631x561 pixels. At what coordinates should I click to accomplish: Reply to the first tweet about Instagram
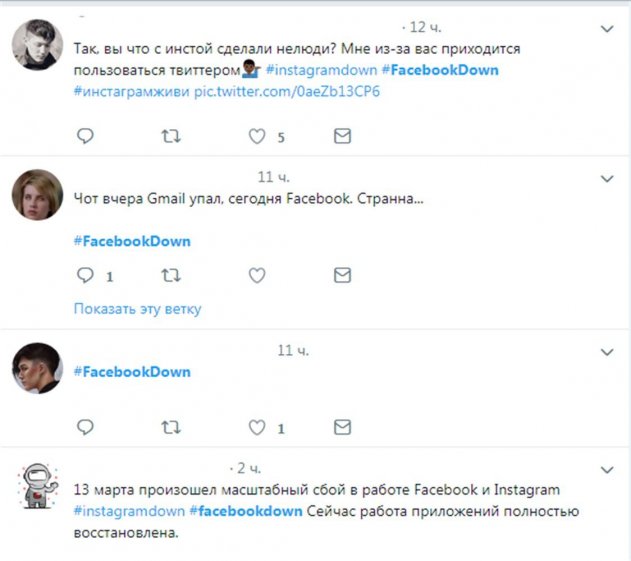86,136
